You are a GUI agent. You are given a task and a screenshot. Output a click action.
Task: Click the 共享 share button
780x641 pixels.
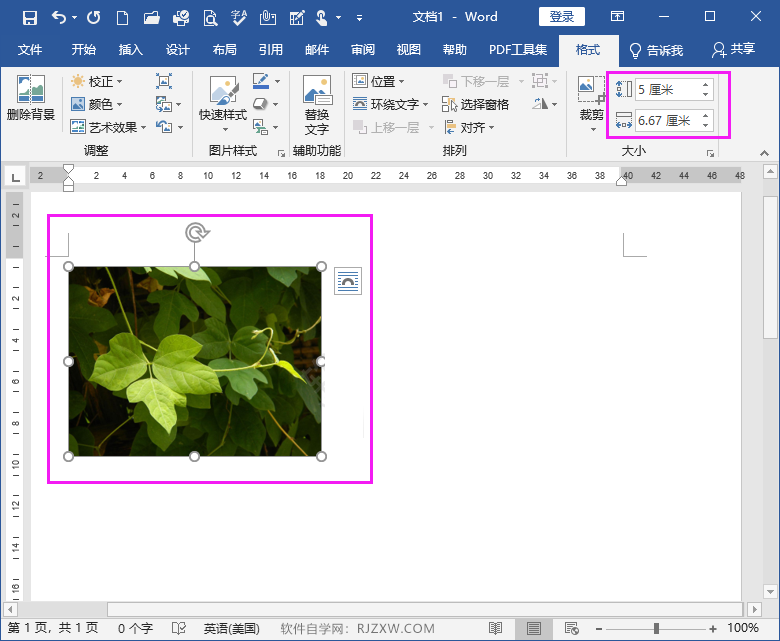(x=733, y=50)
